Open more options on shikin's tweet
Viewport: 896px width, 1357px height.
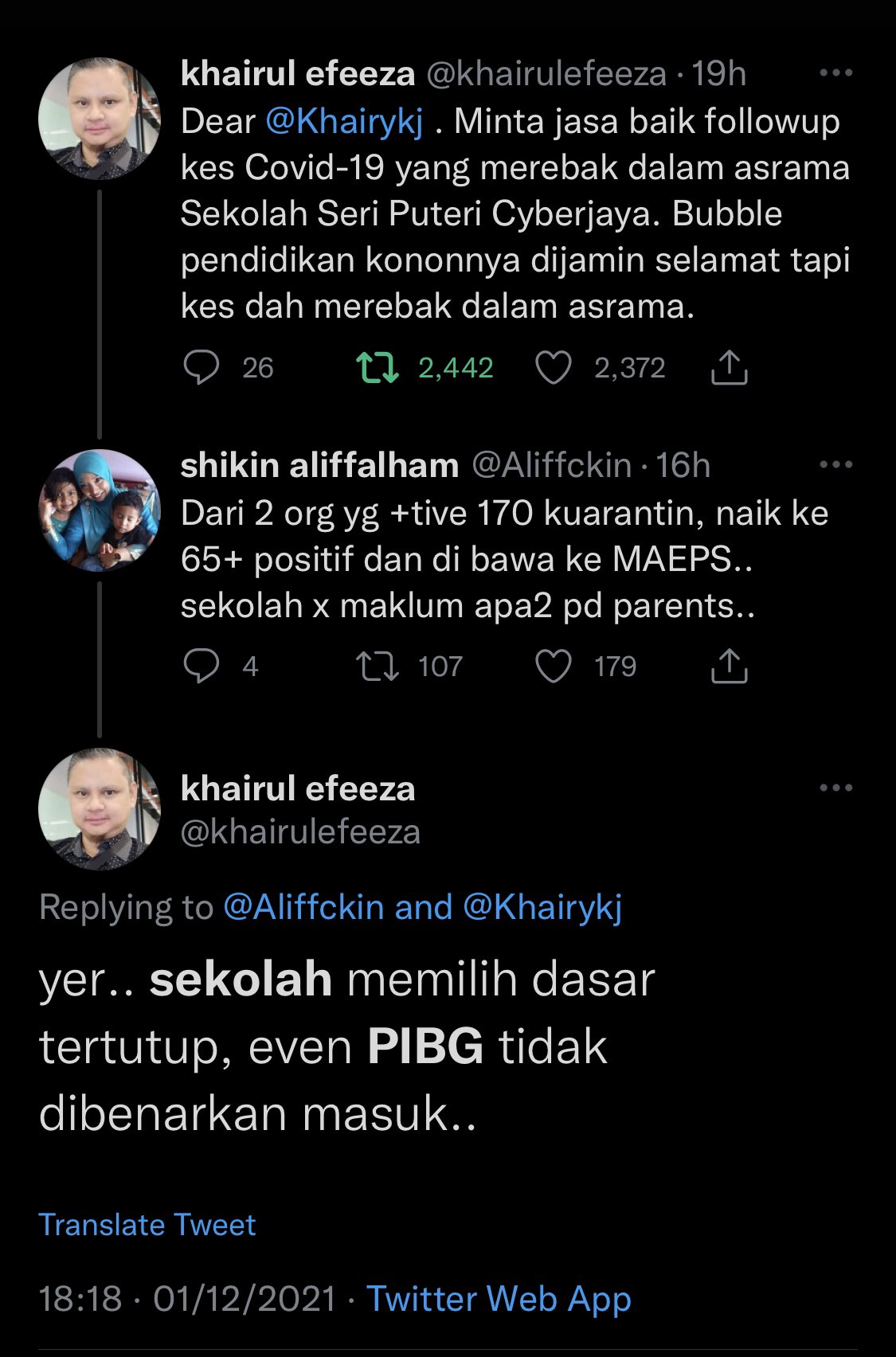[x=835, y=465]
